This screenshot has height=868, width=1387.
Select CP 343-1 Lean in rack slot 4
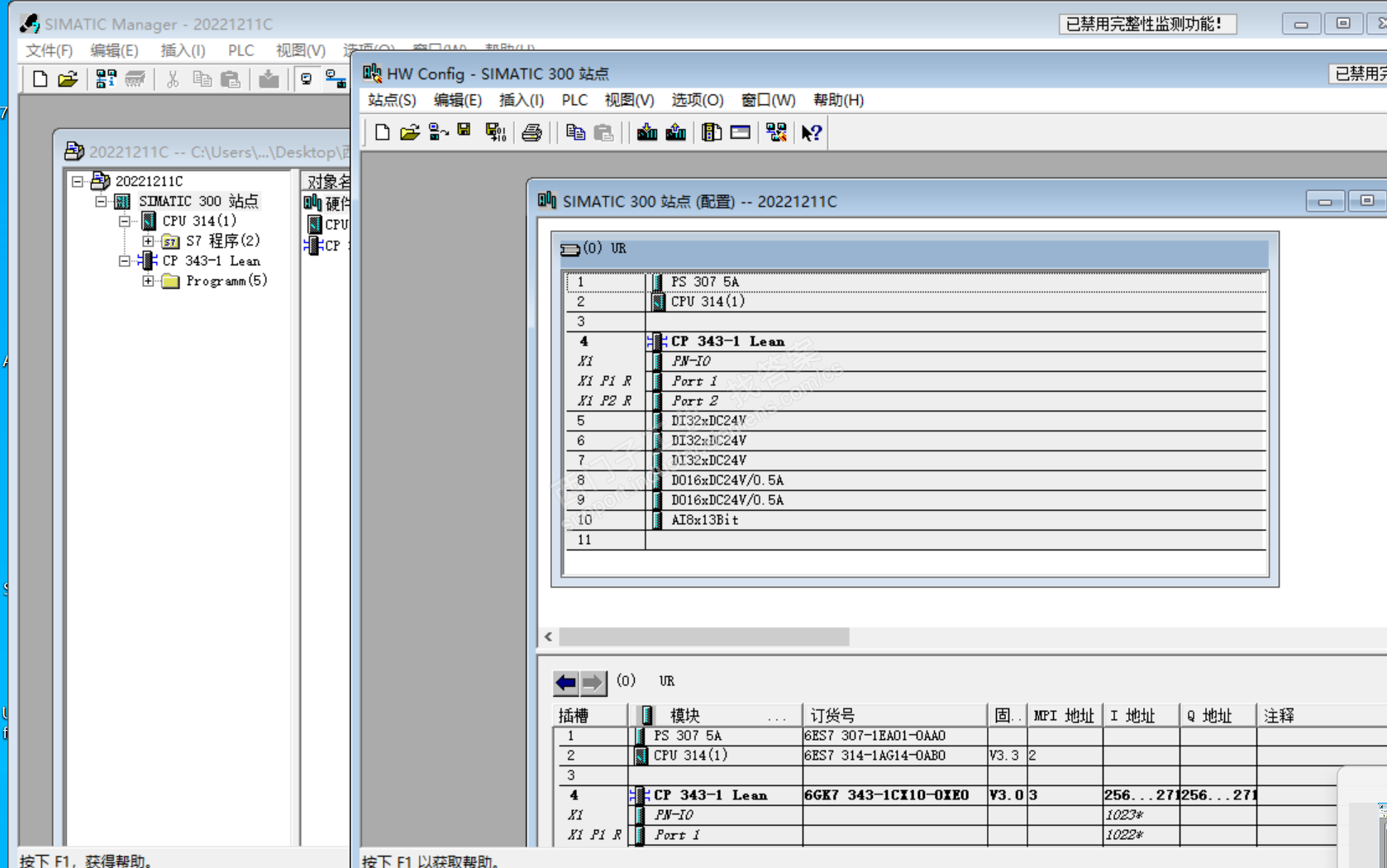[727, 341]
